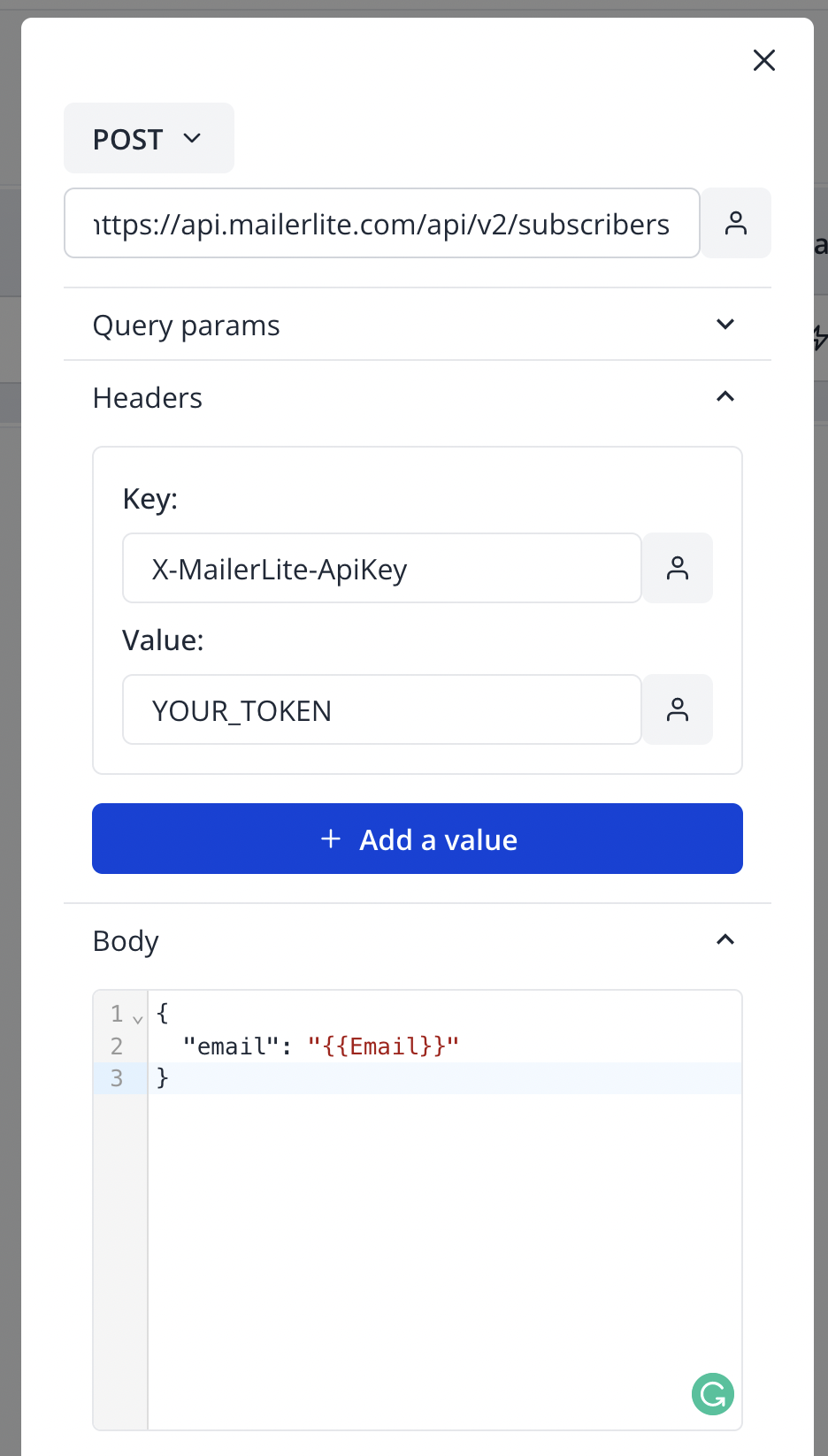Edit the MailerLite subscribers URL field
Viewport: 828px width, 1456px height.
pos(380,223)
